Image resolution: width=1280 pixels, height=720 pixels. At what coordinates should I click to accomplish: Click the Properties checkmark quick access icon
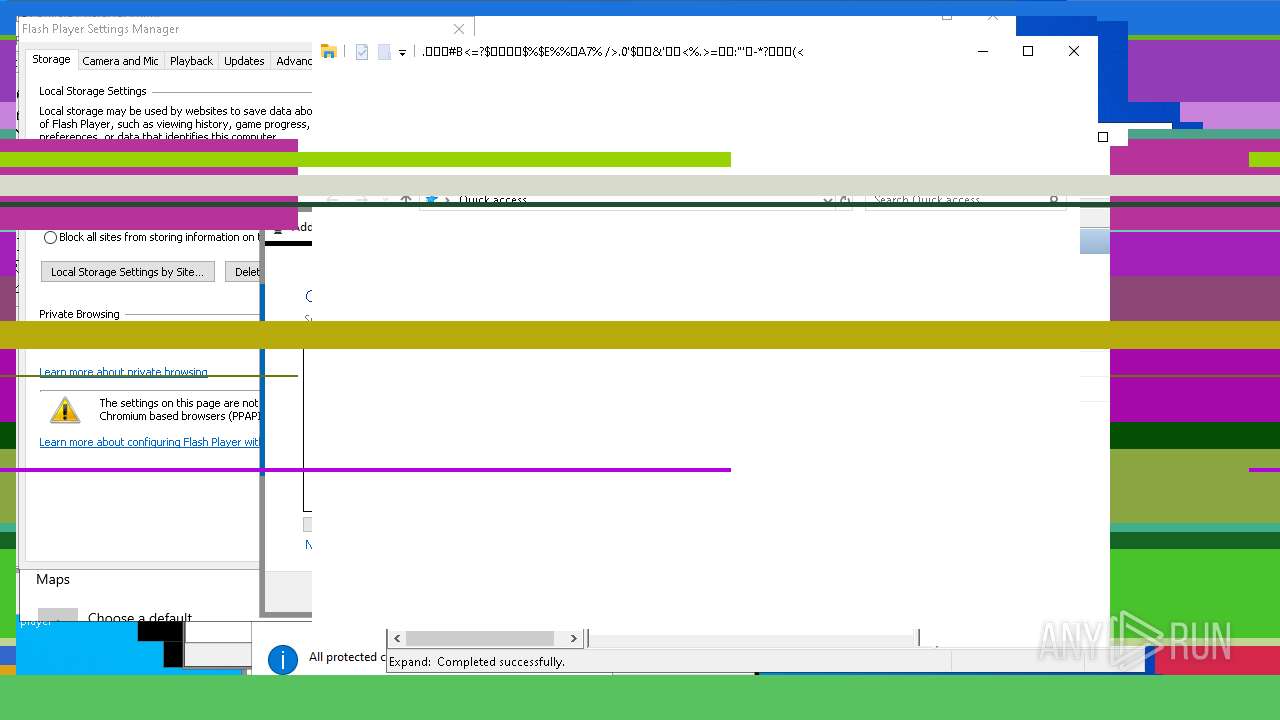tap(362, 52)
